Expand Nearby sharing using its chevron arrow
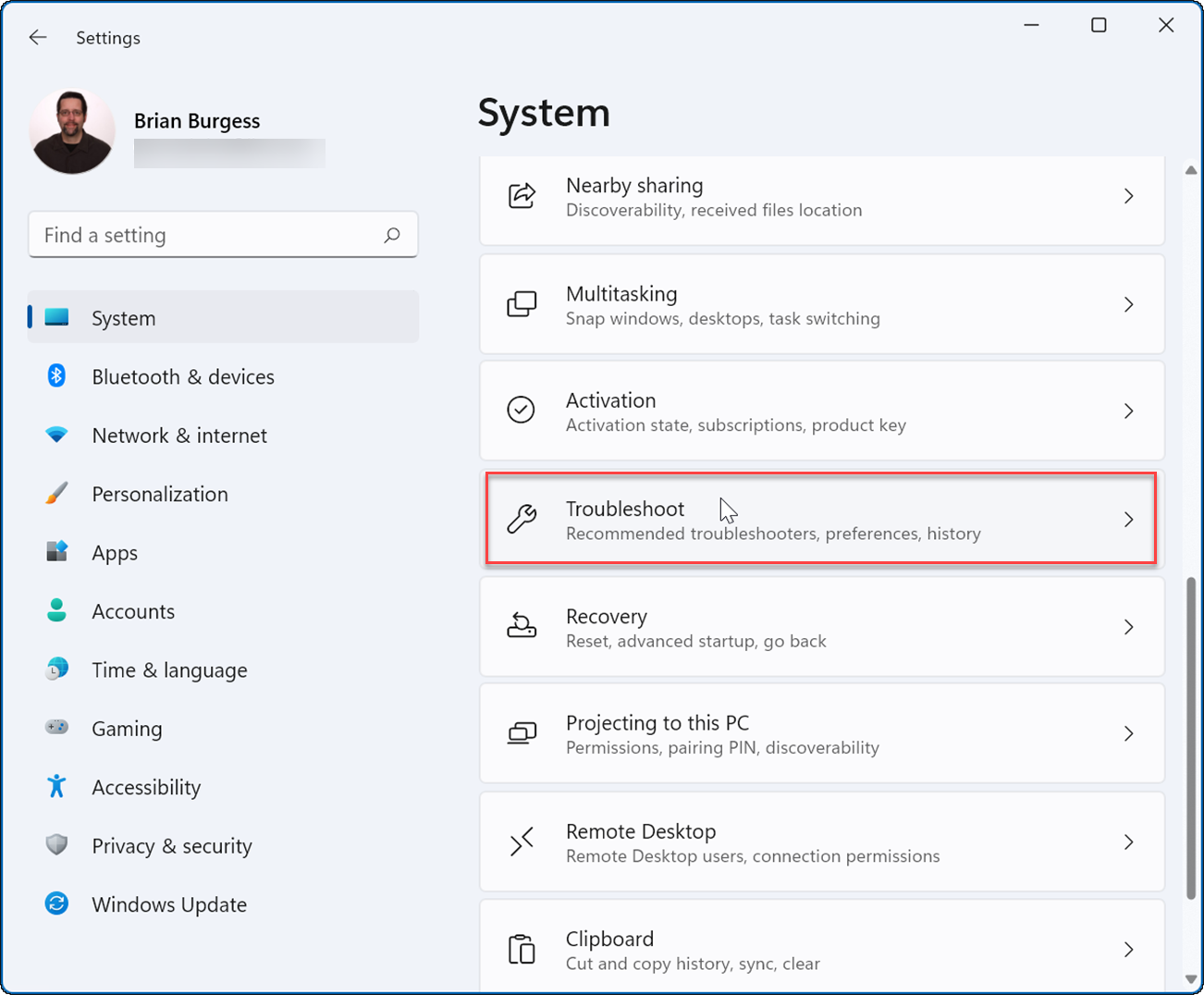 [1128, 196]
